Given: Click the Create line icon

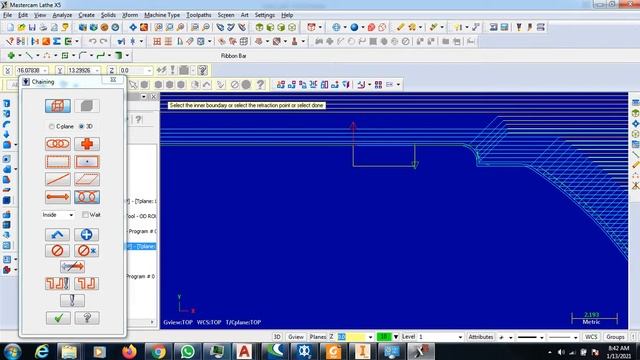Looking at the screenshot, I should click(29, 55).
